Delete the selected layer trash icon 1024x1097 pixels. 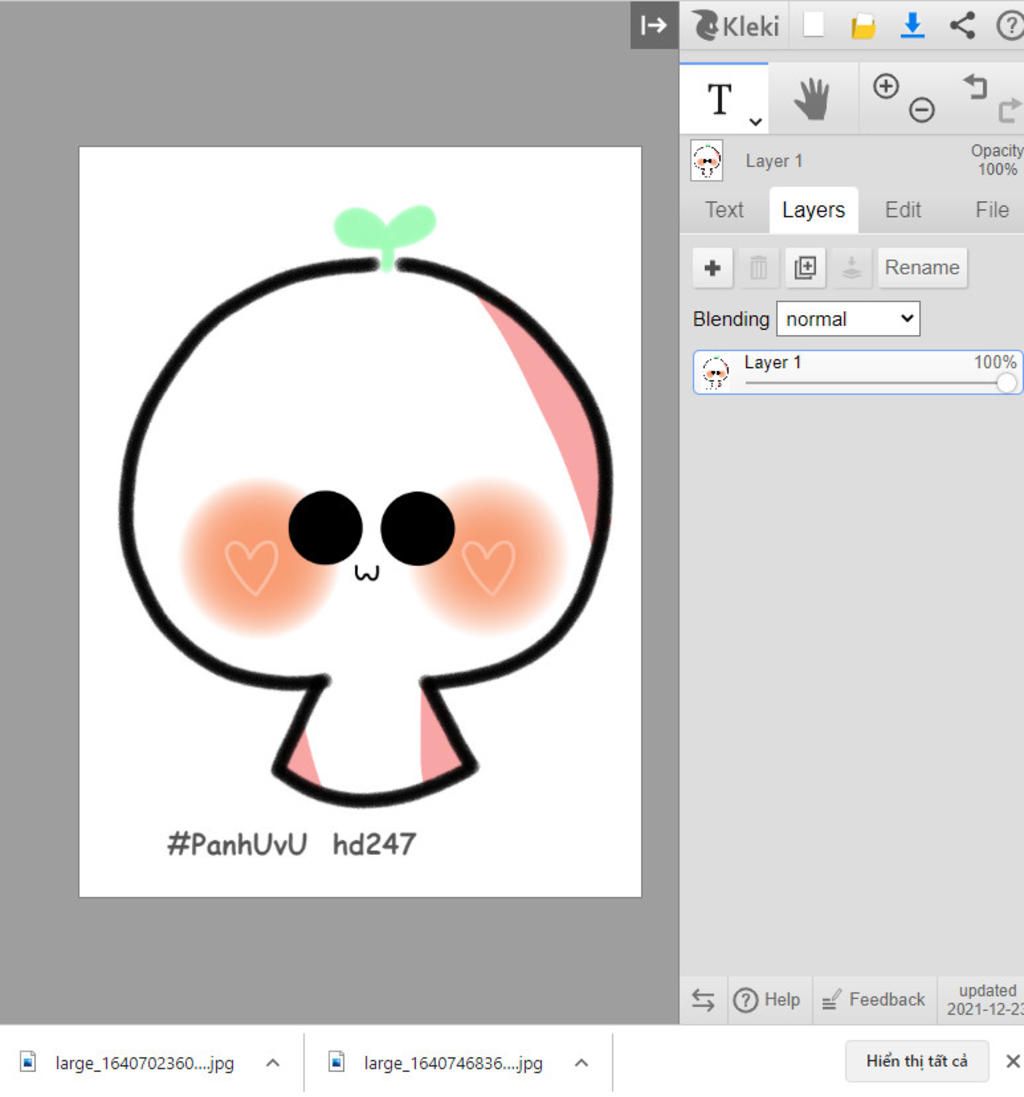click(758, 267)
